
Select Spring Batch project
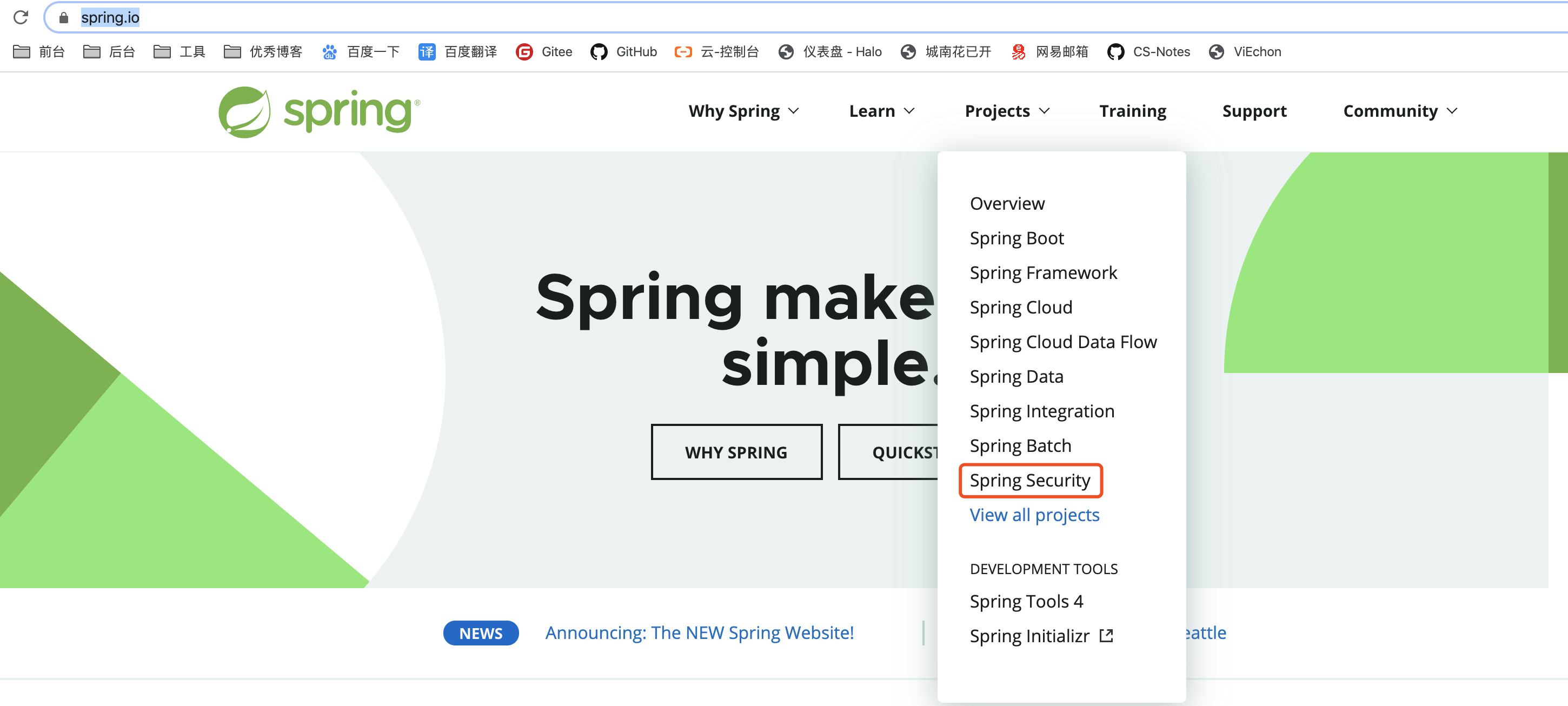[x=1020, y=446]
